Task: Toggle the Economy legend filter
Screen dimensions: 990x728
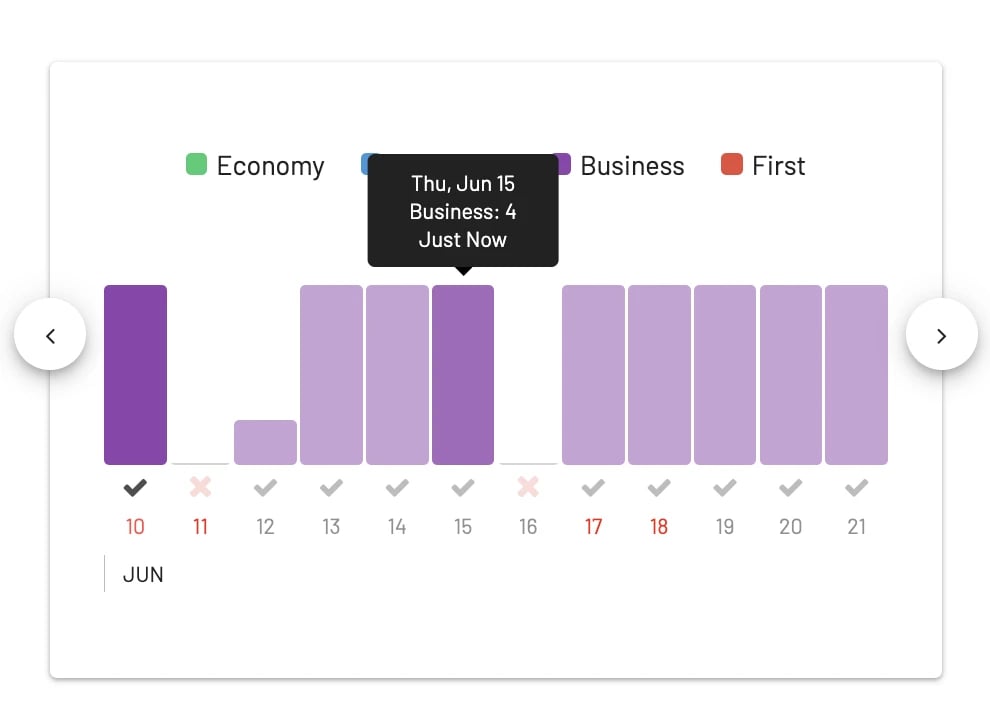Action: [x=255, y=165]
